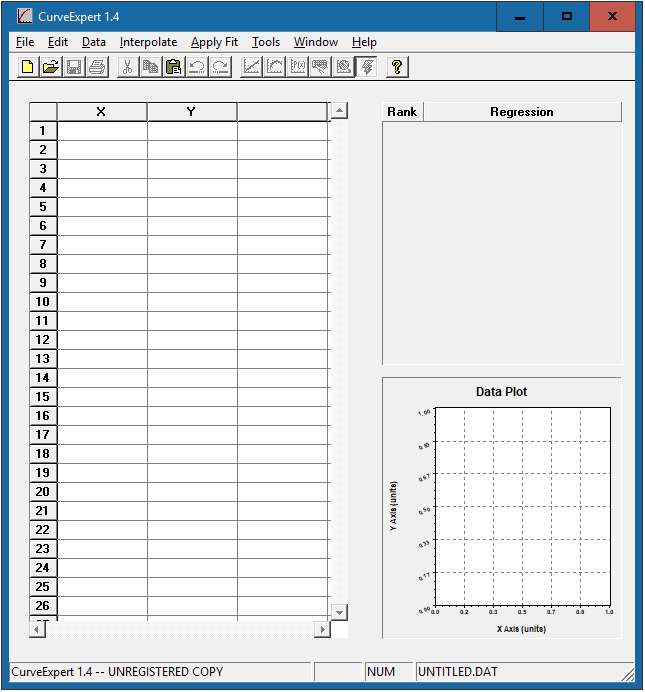Screen dimensions: 645x692
Task: Open the Apply Fit menu
Action: click(x=214, y=42)
